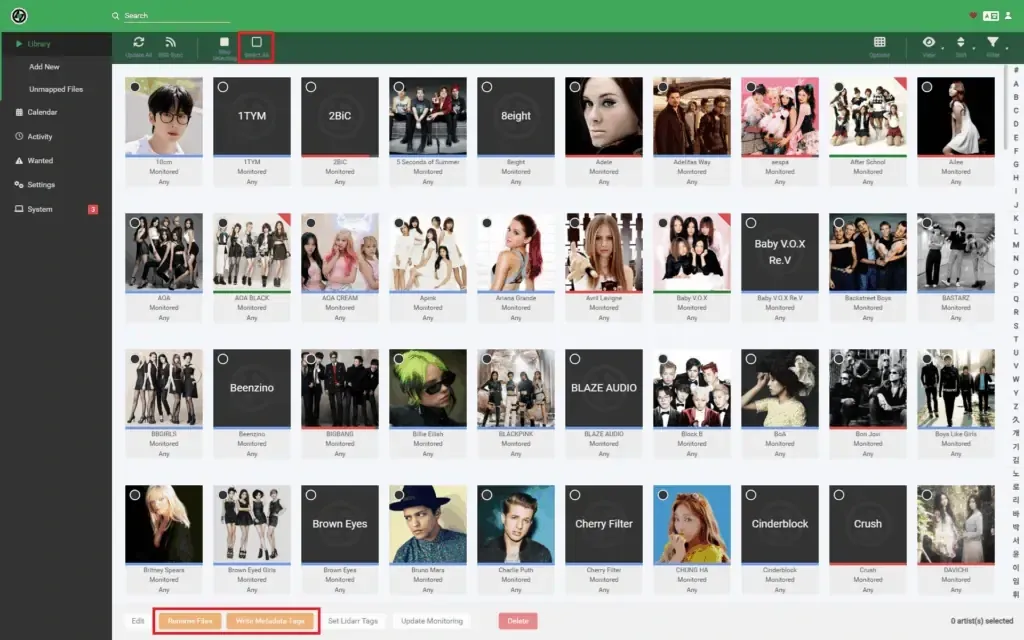1024x640 pixels.
Task: Click the Delete button
Action: tap(517, 620)
